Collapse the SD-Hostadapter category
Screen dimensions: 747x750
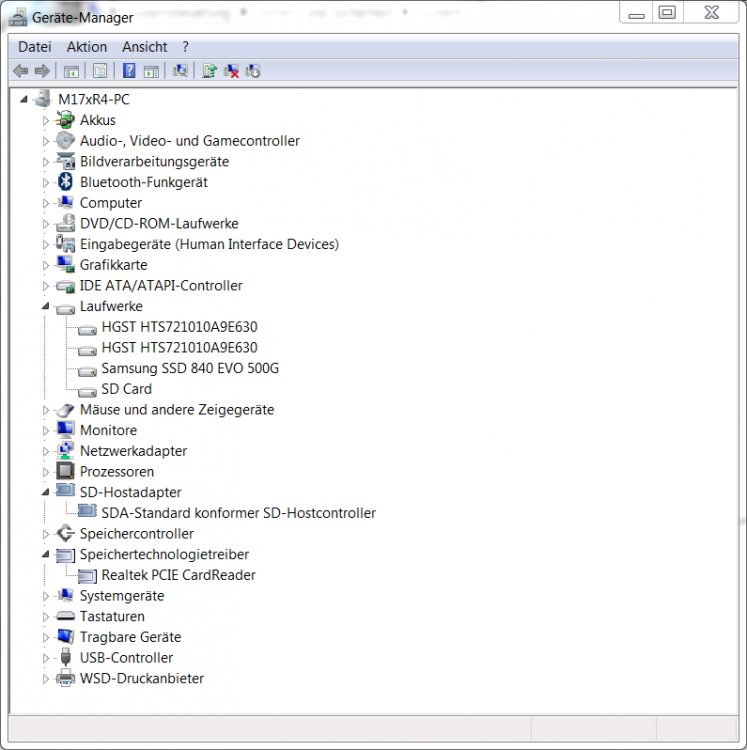click(45, 492)
